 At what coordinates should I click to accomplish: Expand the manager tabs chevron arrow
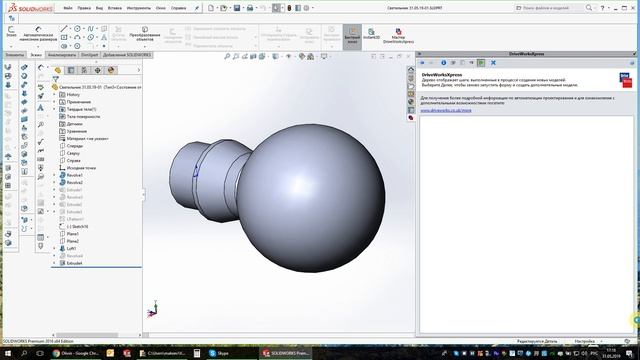138,70
